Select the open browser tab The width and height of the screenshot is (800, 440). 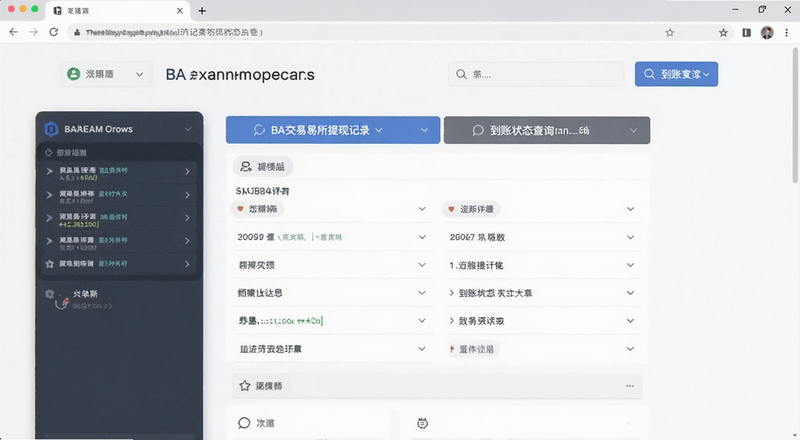click(117, 11)
